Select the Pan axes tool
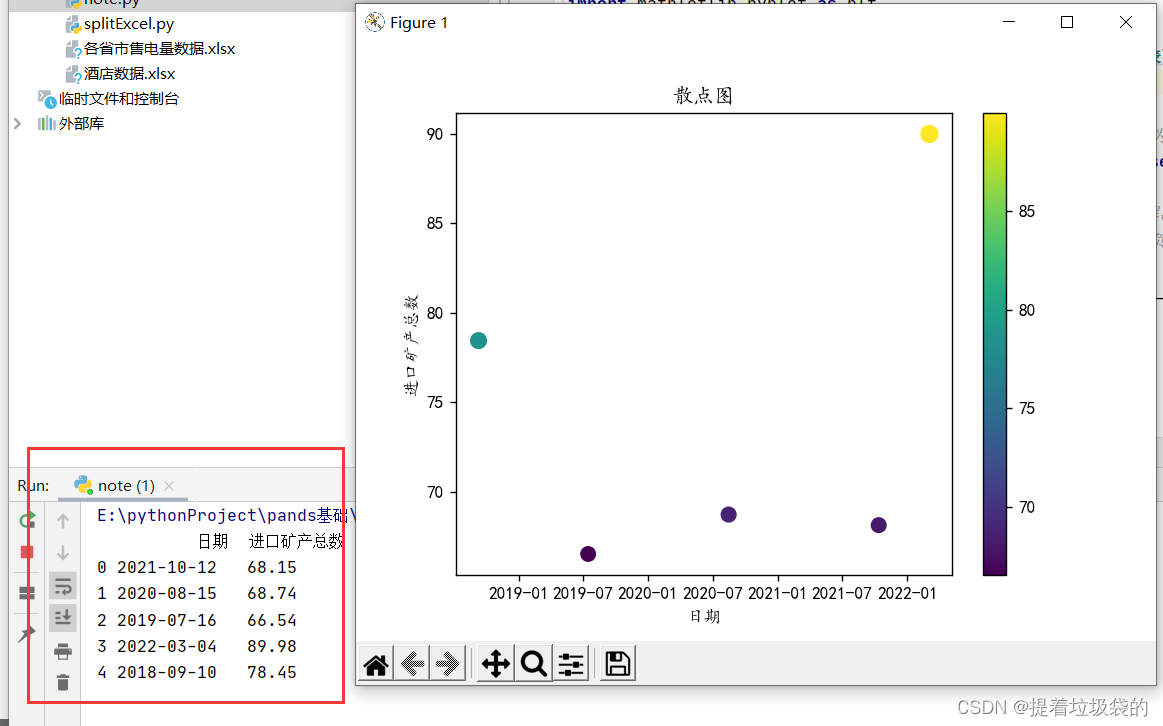Image resolution: width=1163 pixels, height=726 pixels. [495, 664]
